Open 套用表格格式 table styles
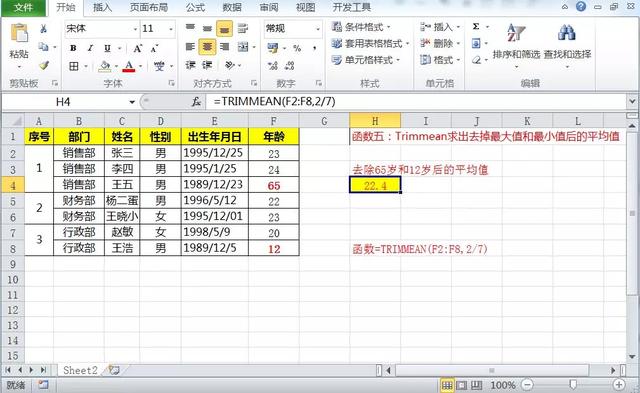Screen dimensions: 640x393 [x=370, y=43]
